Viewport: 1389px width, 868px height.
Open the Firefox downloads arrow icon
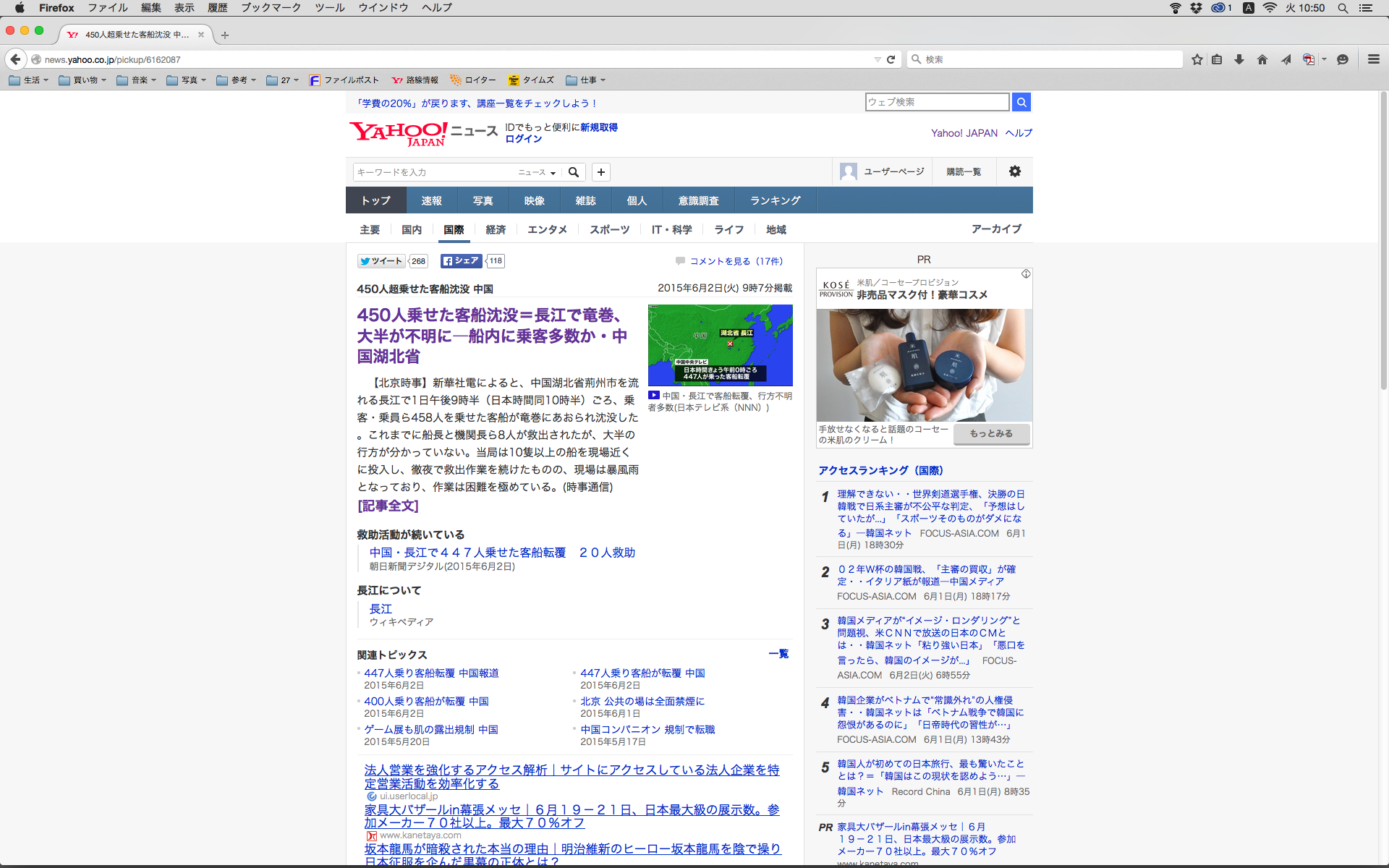[1239, 59]
